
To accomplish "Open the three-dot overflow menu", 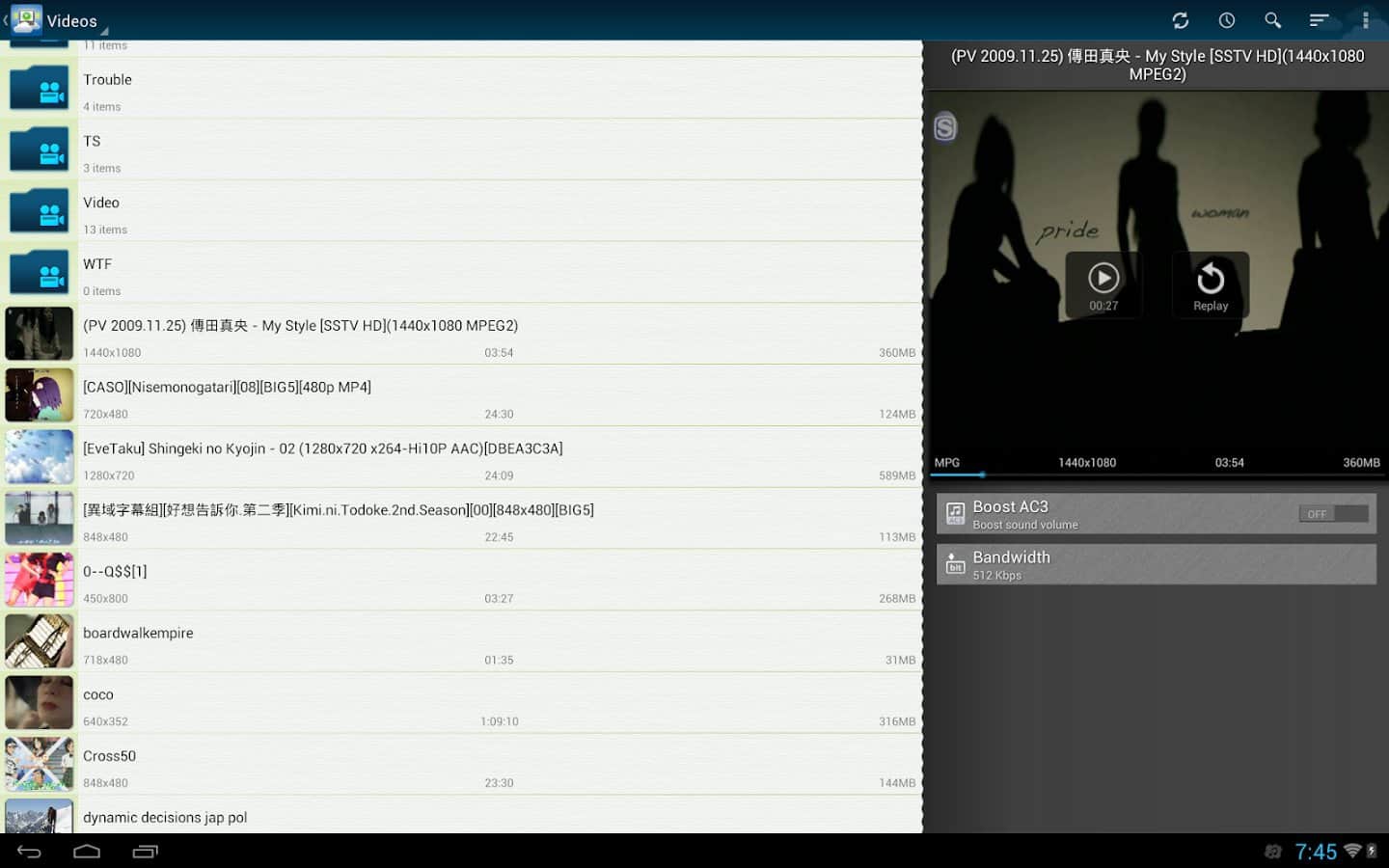I will point(1365,20).
